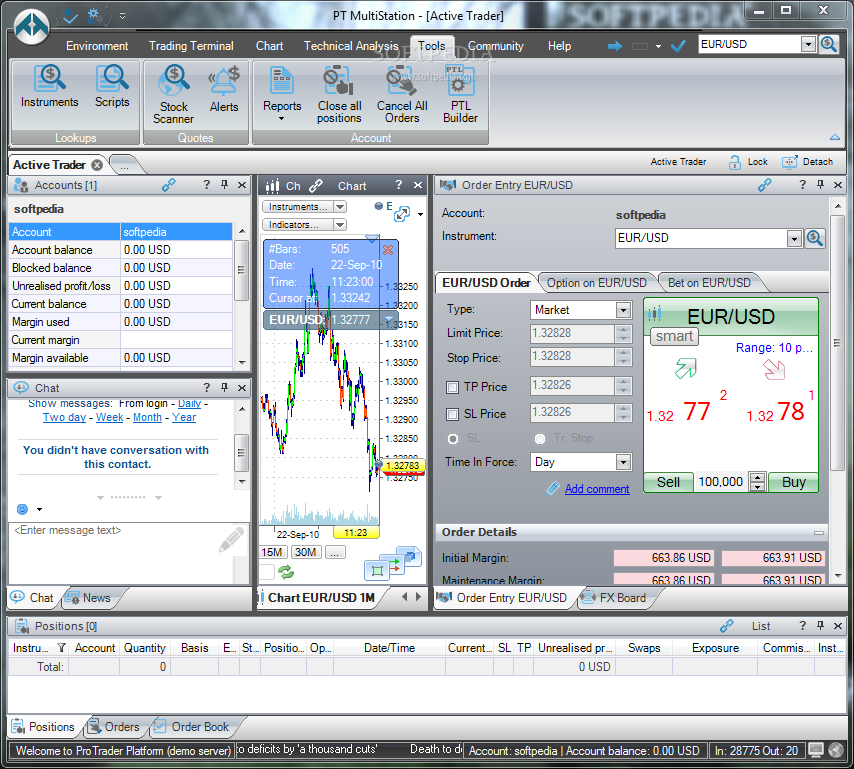This screenshot has height=769, width=854.
Task: Open the Reports menu button
Action: 282,94
